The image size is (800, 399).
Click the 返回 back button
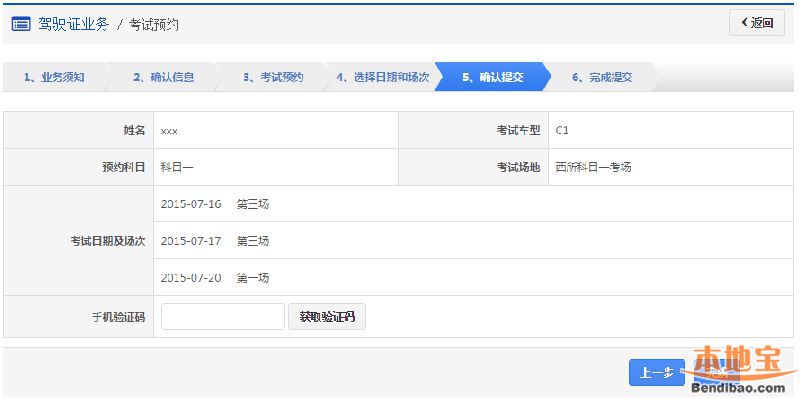point(757,22)
